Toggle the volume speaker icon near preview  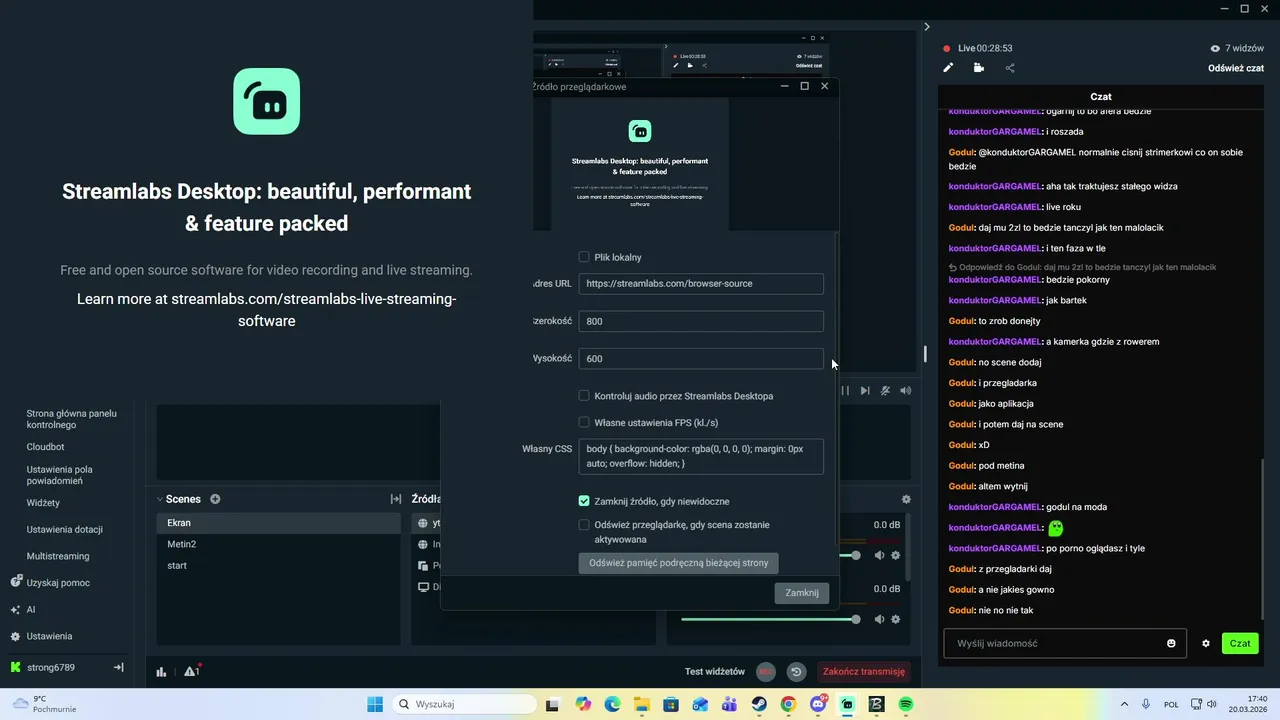tap(906, 391)
